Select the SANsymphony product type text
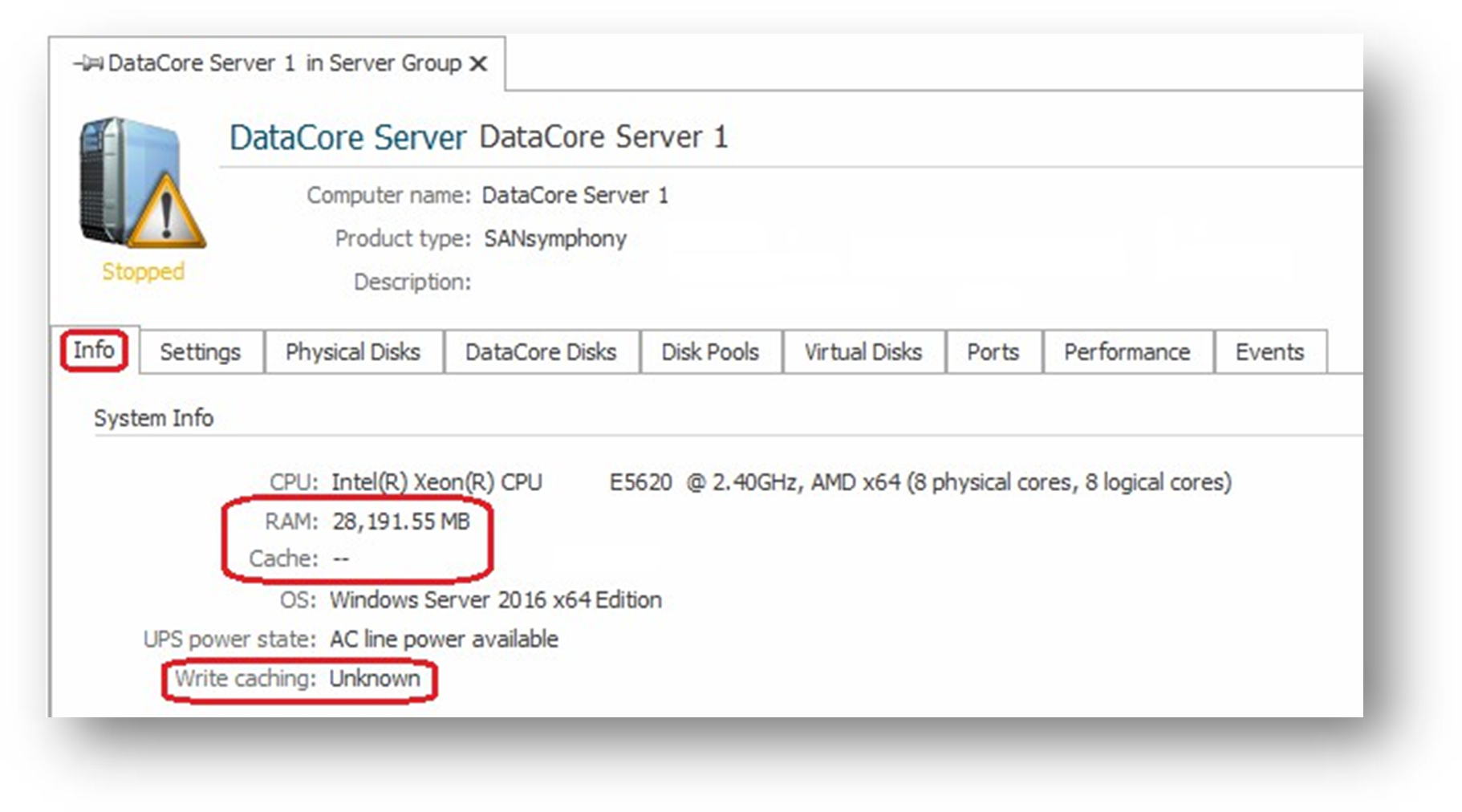Image resolution: width=1462 pixels, height=812 pixels. (554, 239)
